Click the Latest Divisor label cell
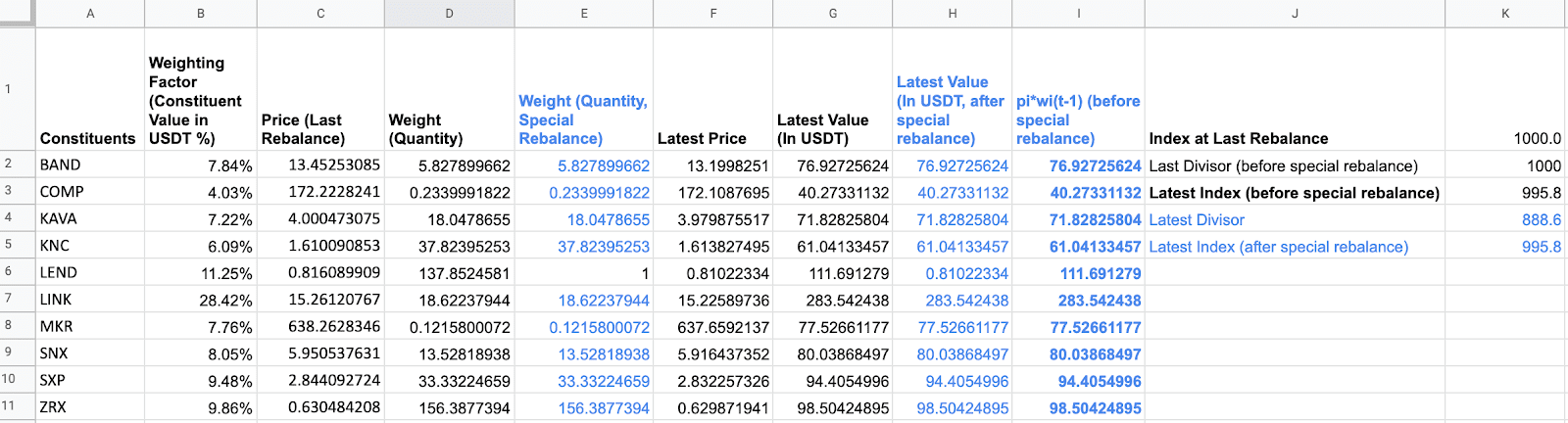Viewport: 1568px width, 423px height. pos(1197,220)
